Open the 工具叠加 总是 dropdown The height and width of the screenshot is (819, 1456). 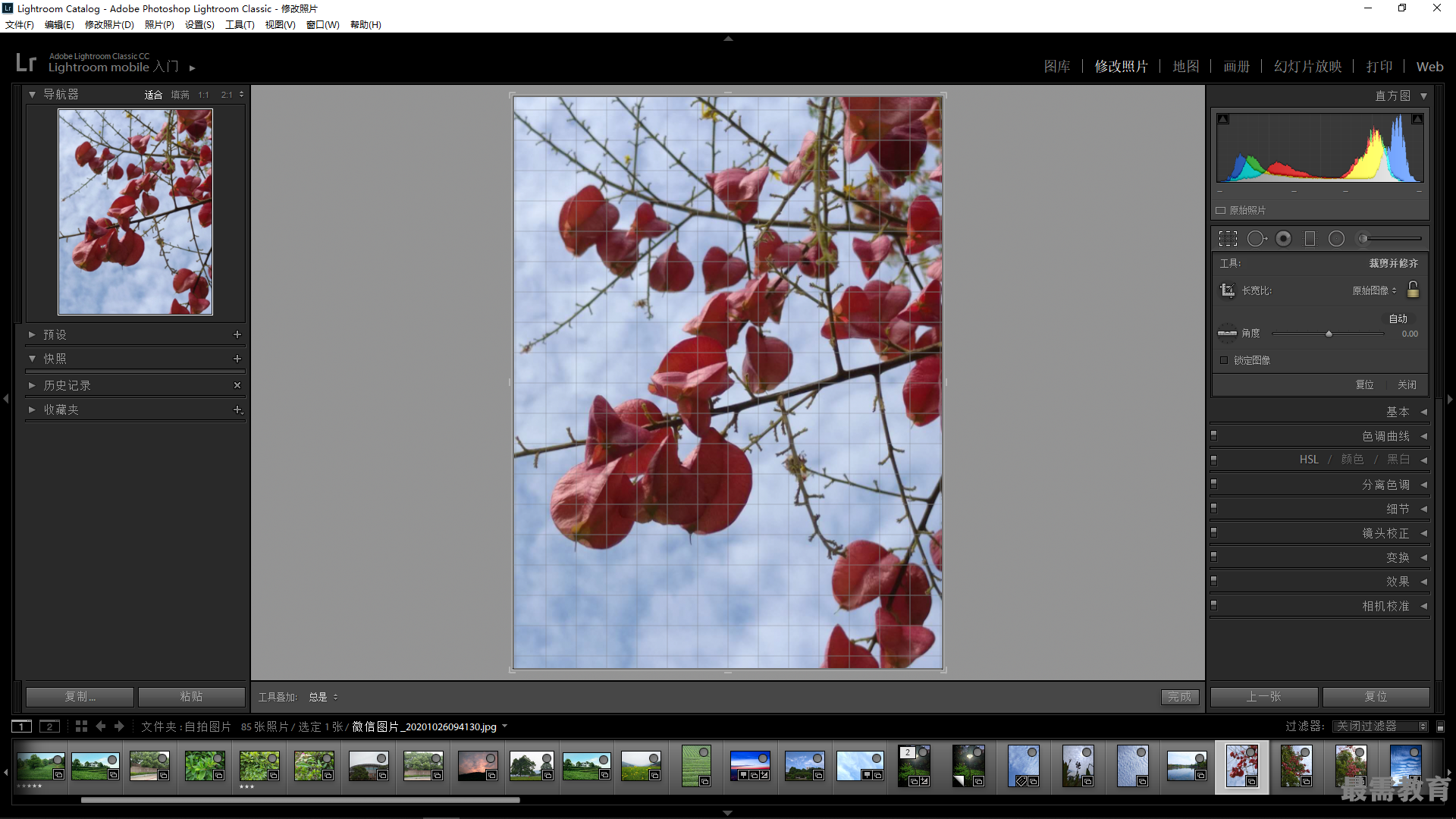point(323,697)
